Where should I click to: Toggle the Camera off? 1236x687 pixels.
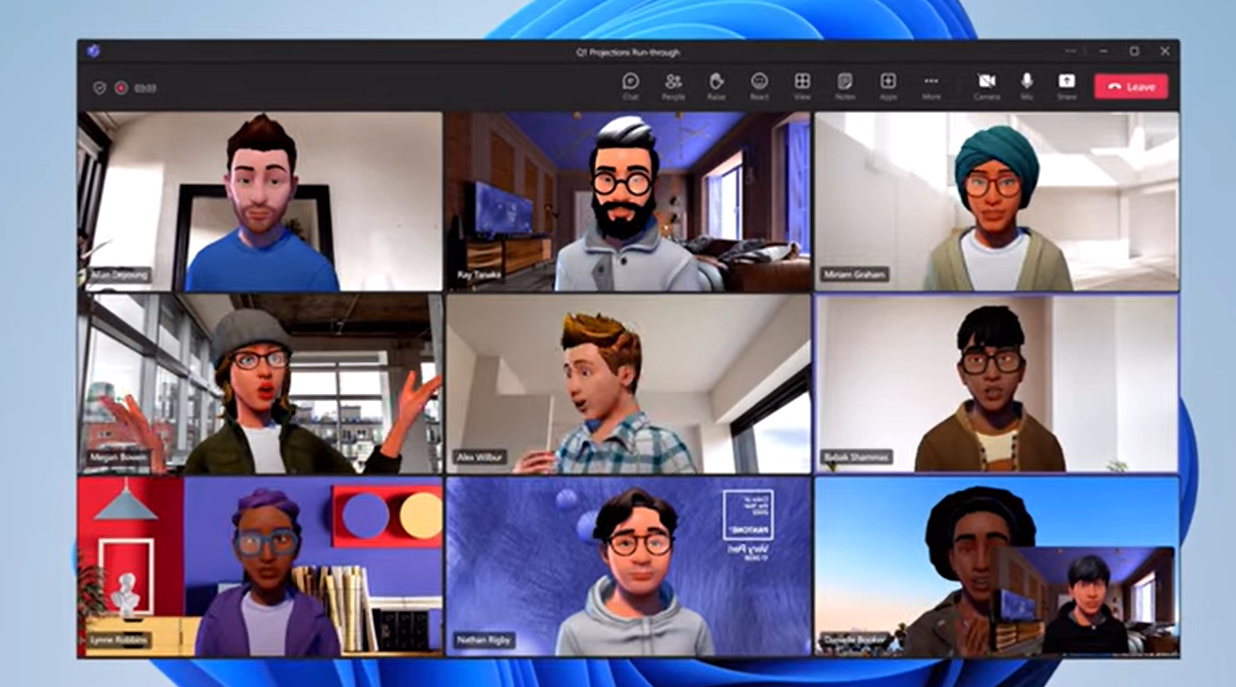tap(986, 85)
